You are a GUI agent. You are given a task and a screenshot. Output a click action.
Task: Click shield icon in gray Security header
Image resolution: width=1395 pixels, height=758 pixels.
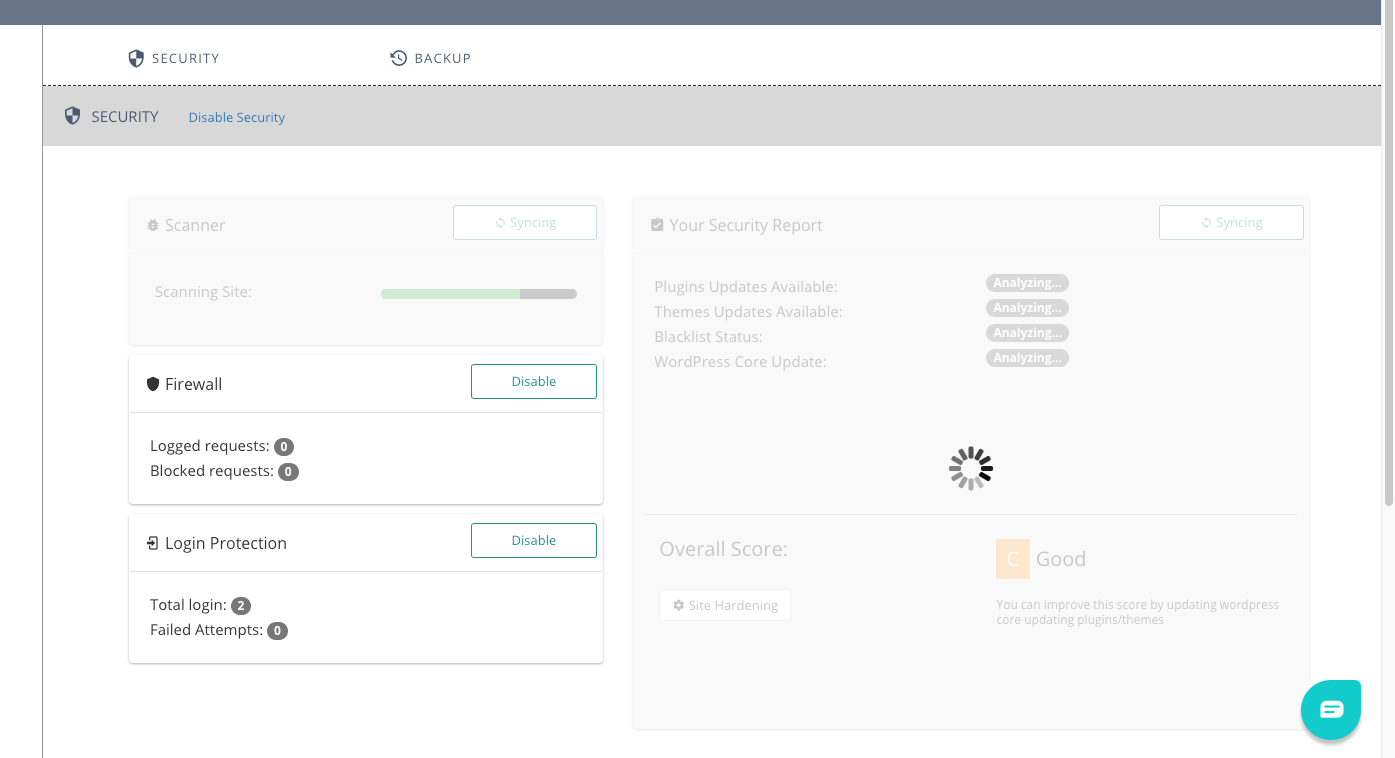72,116
